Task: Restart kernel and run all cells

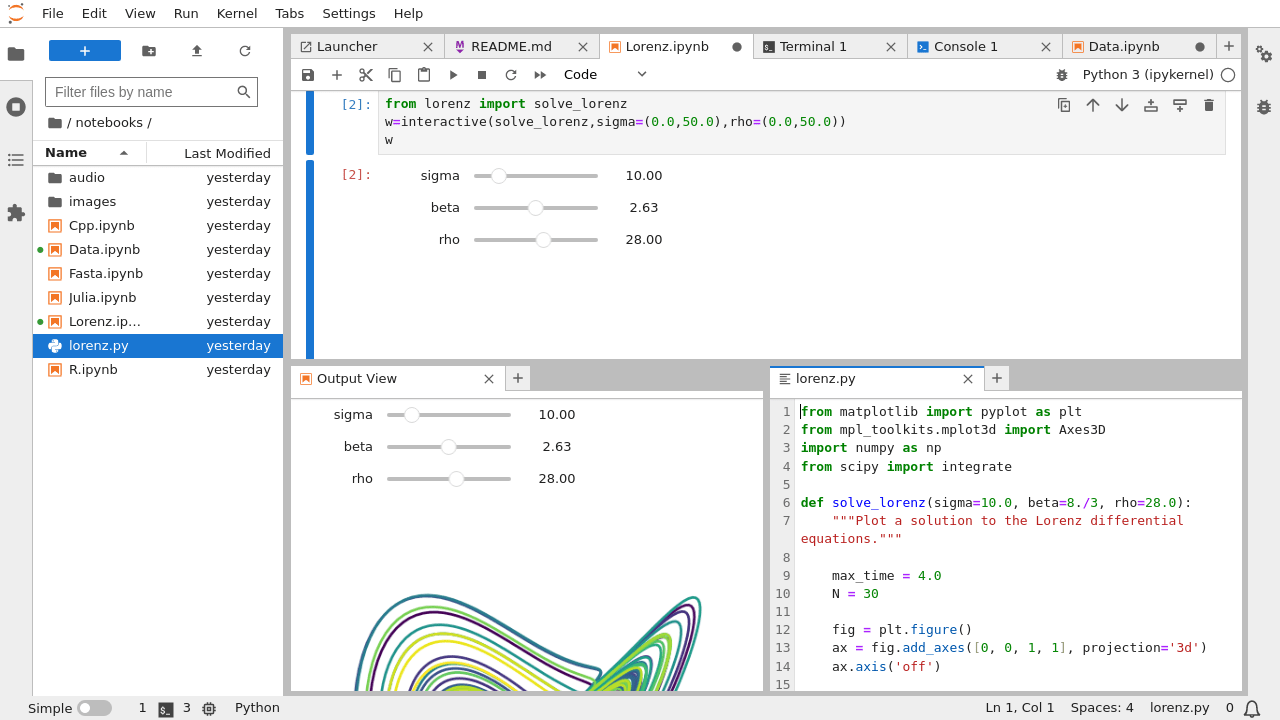Action: [539, 74]
